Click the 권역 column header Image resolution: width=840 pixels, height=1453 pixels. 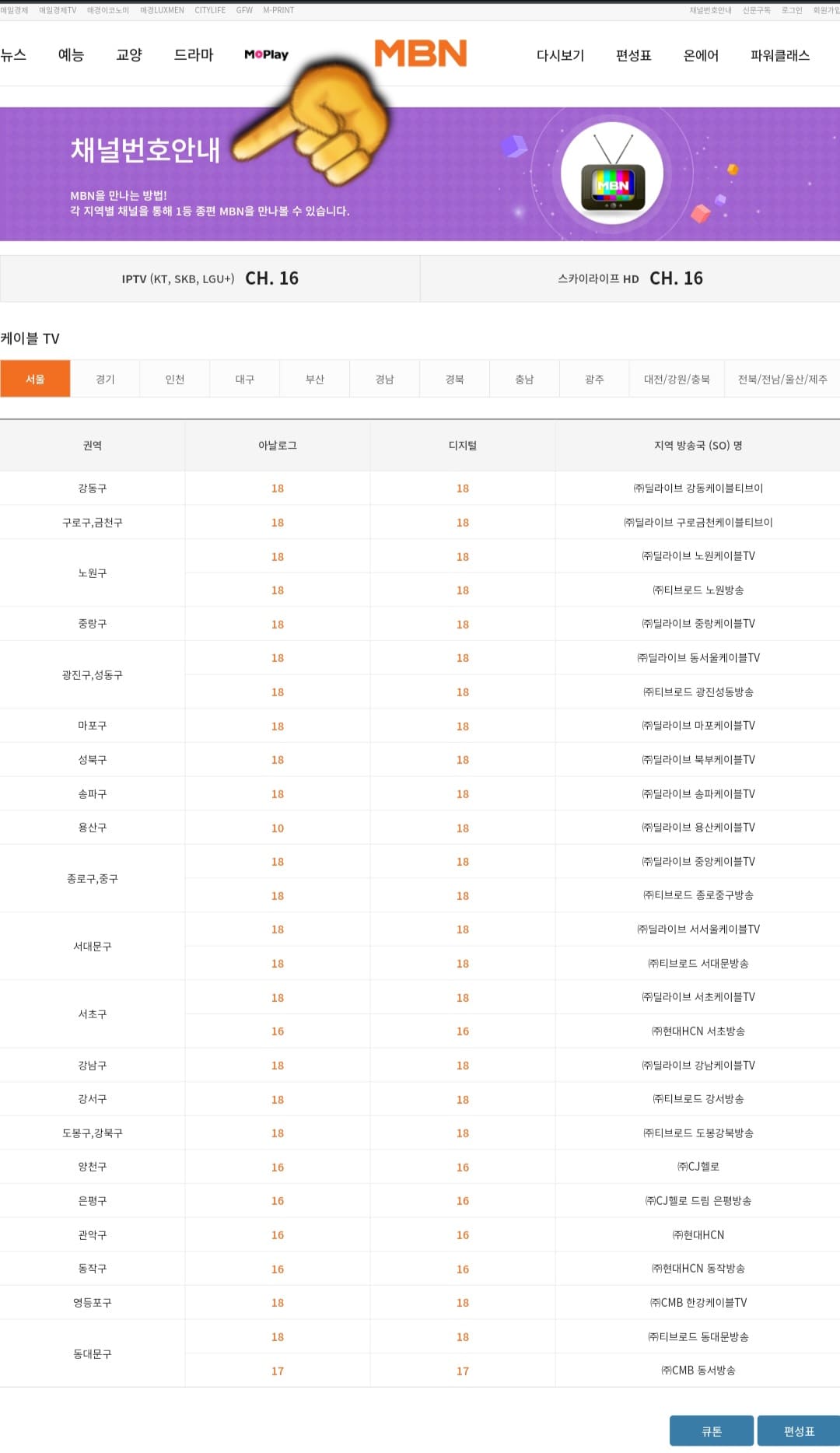[93, 445]
